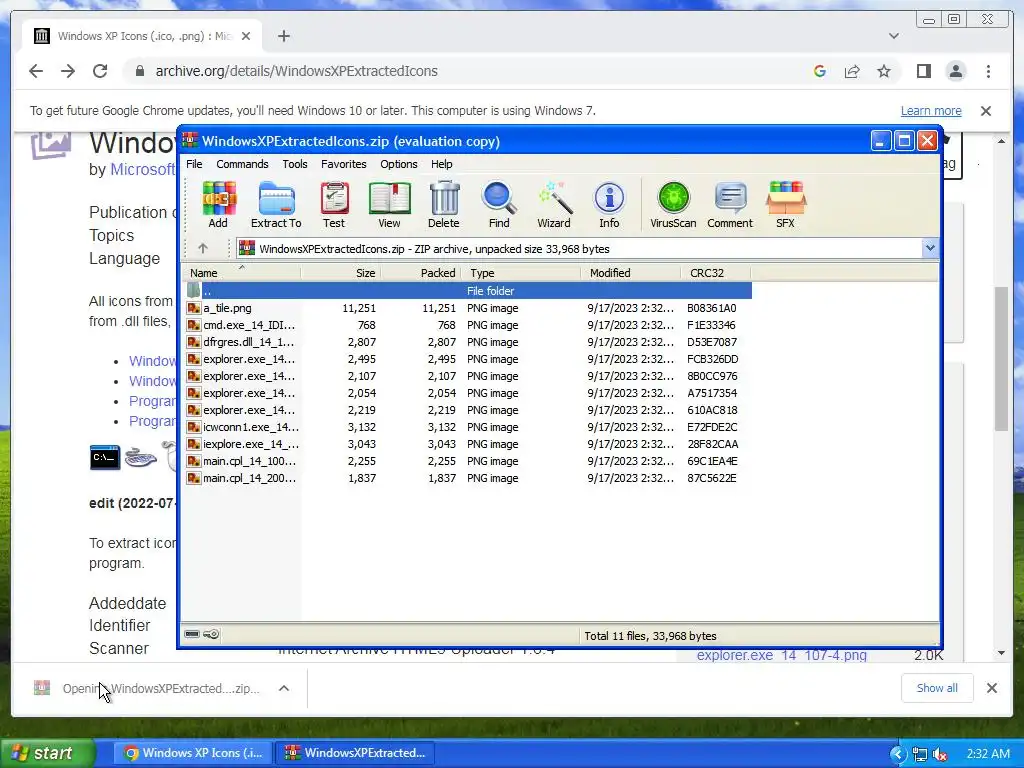This screenshot has height=768, width=1024.
Task: Open the Favorites menu
Action: tap(344, 164)
